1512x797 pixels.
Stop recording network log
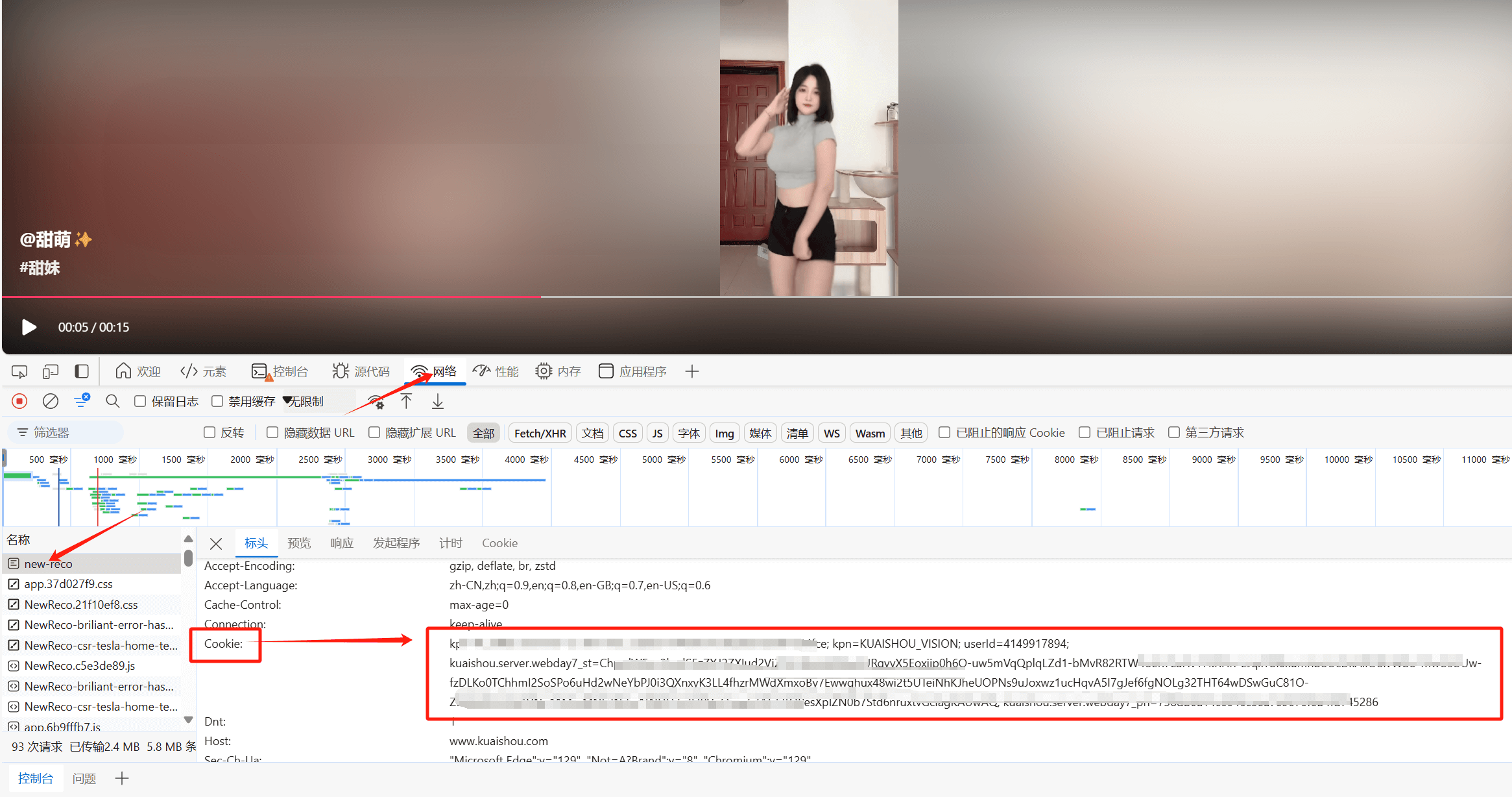coord(19,401)
